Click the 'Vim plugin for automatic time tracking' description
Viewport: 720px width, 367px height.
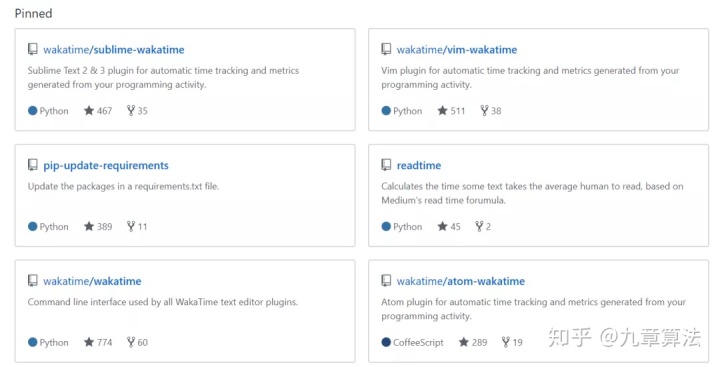click(x=530, y=78)
